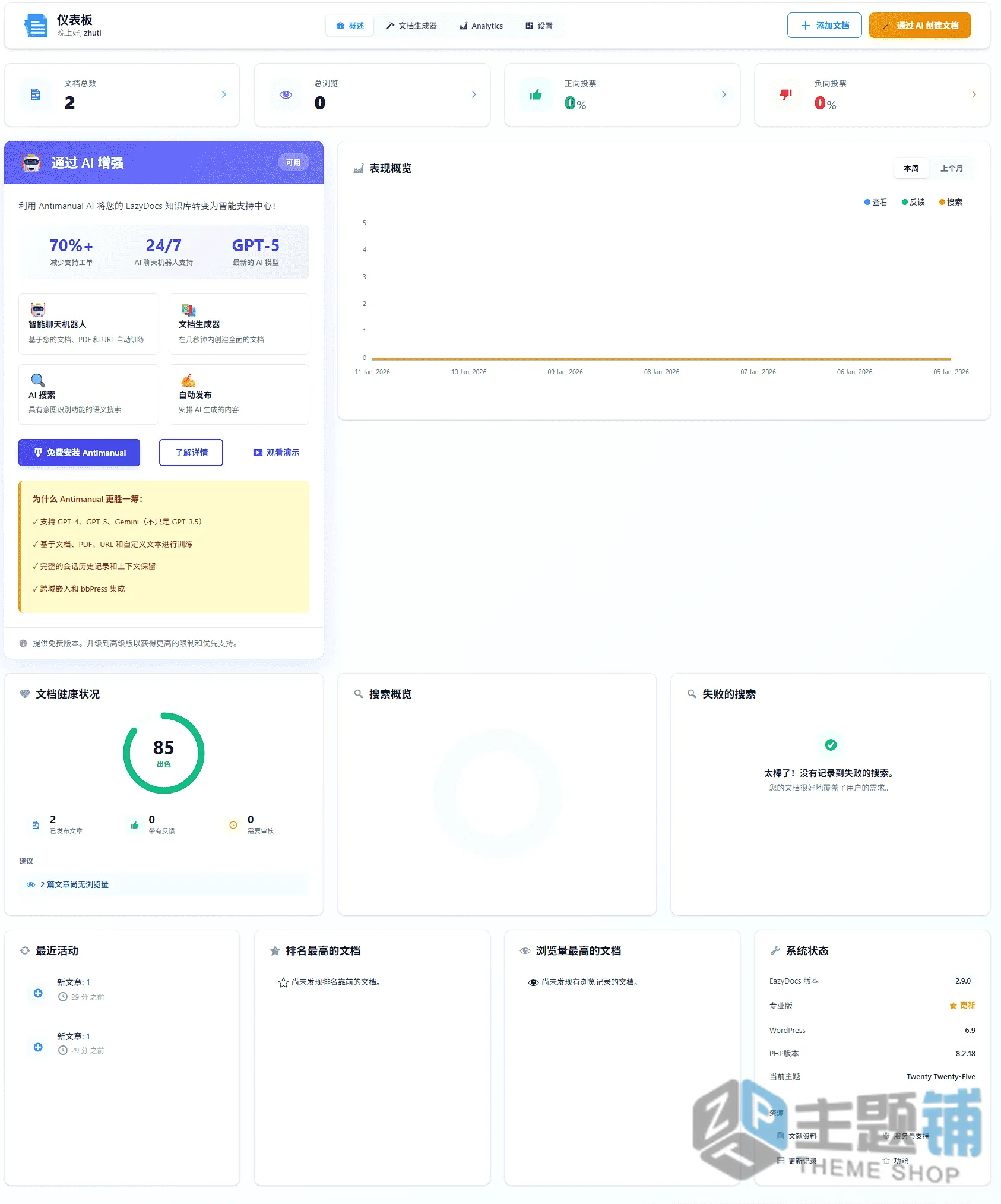This screenshot has height=1204, width=1001.
Task: Toggle the 反馈 legend item in chart
Action: (x=913, y=202)
